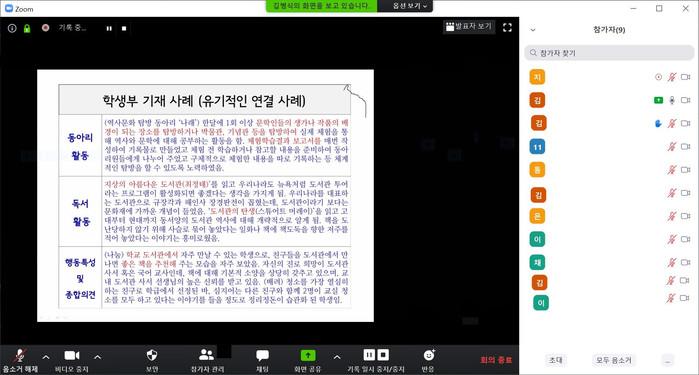
Task: Click the meeting info icon top-left
Action: (12, 28)
